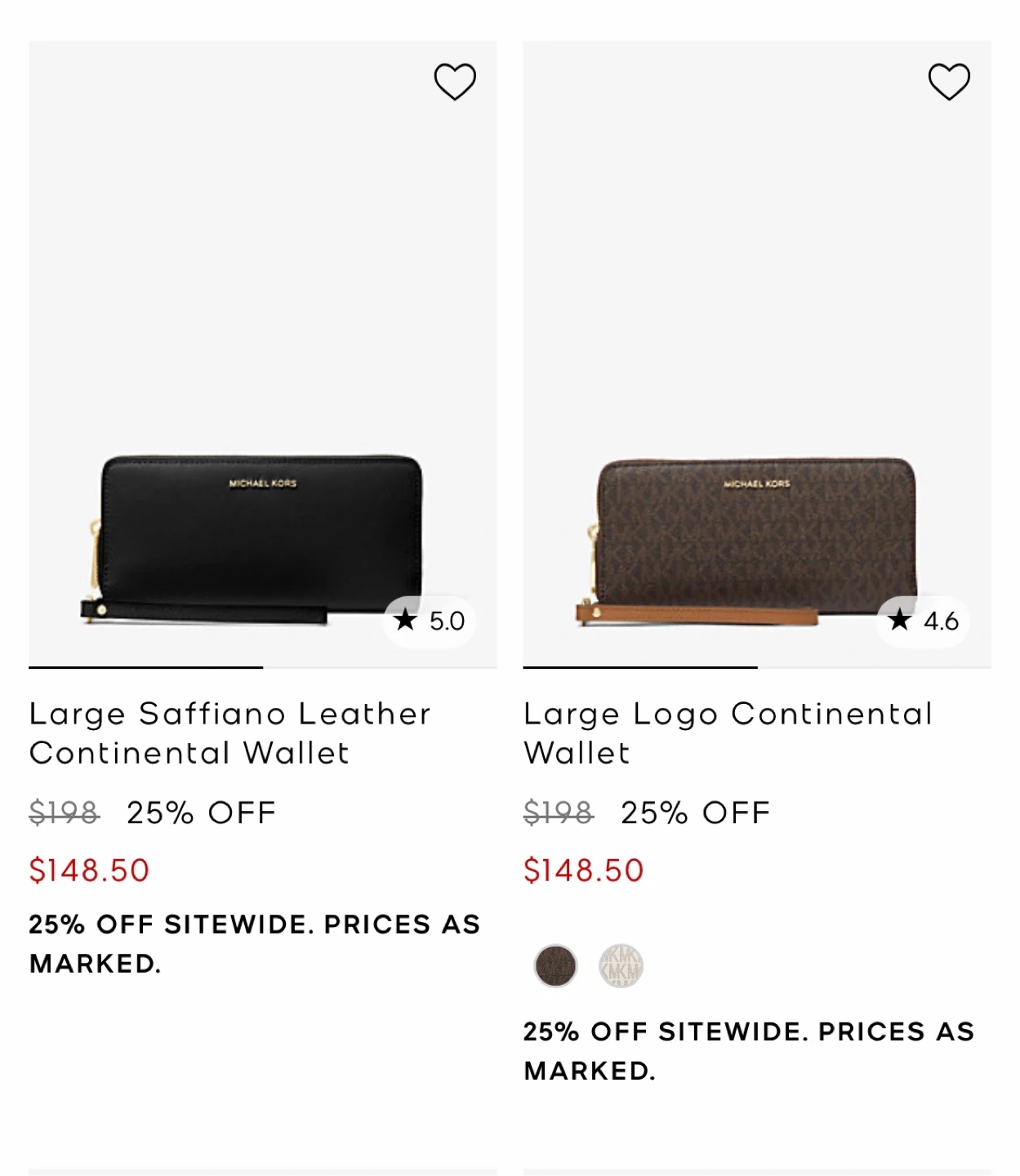Select the brown logo color swatch
1020x1176 pixels.
click(x=555, y=966)
